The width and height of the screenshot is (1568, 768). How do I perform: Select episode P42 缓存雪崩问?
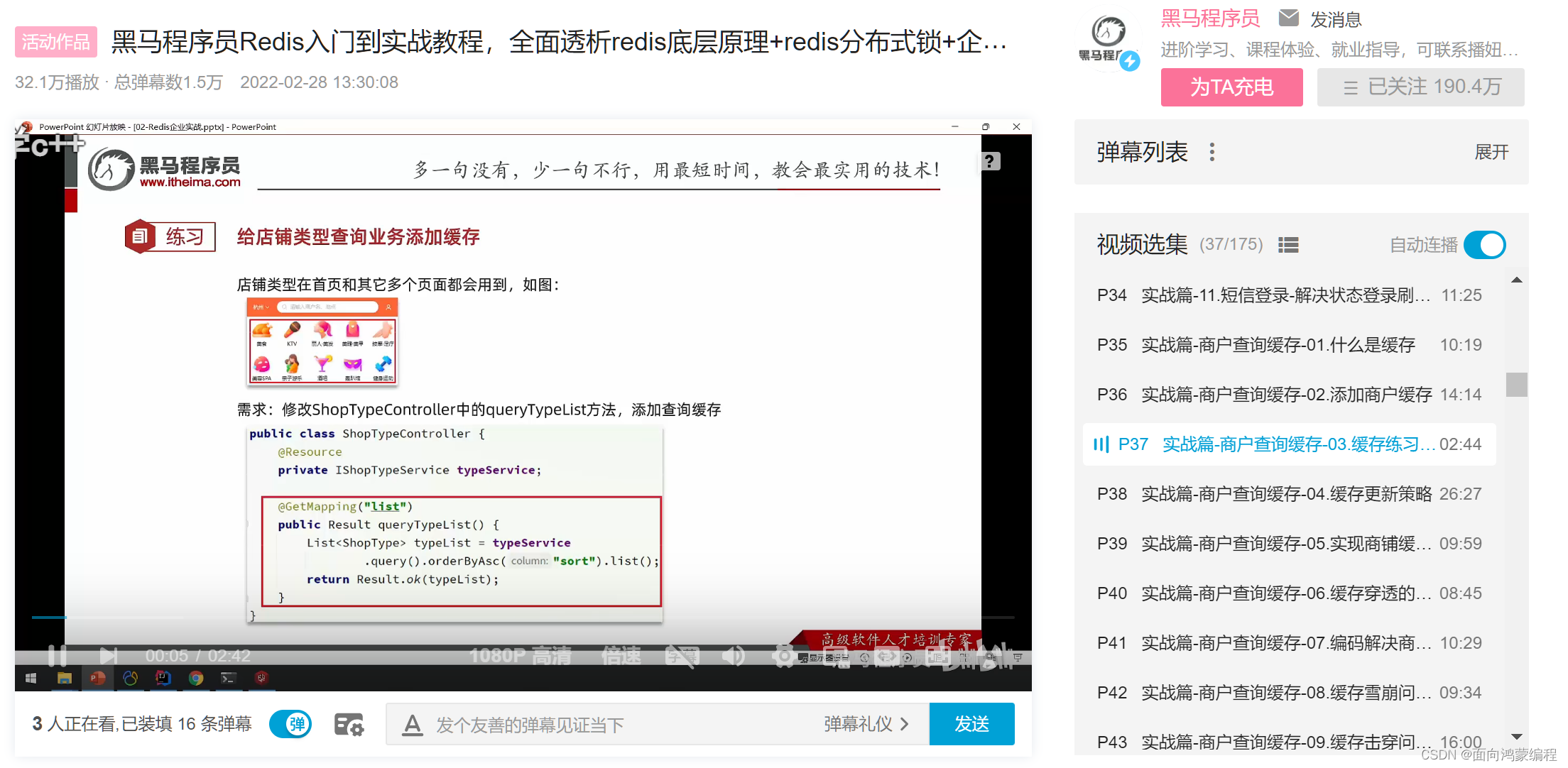pyautogui.click(x=1289, y=693)
